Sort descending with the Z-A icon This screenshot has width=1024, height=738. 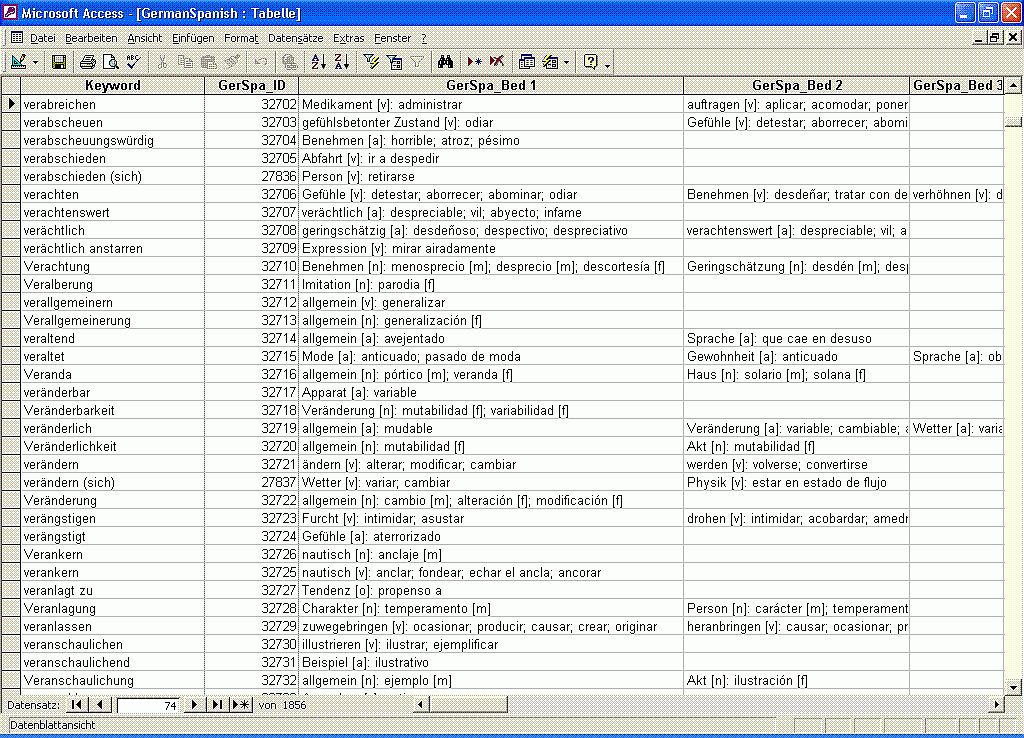341,62
